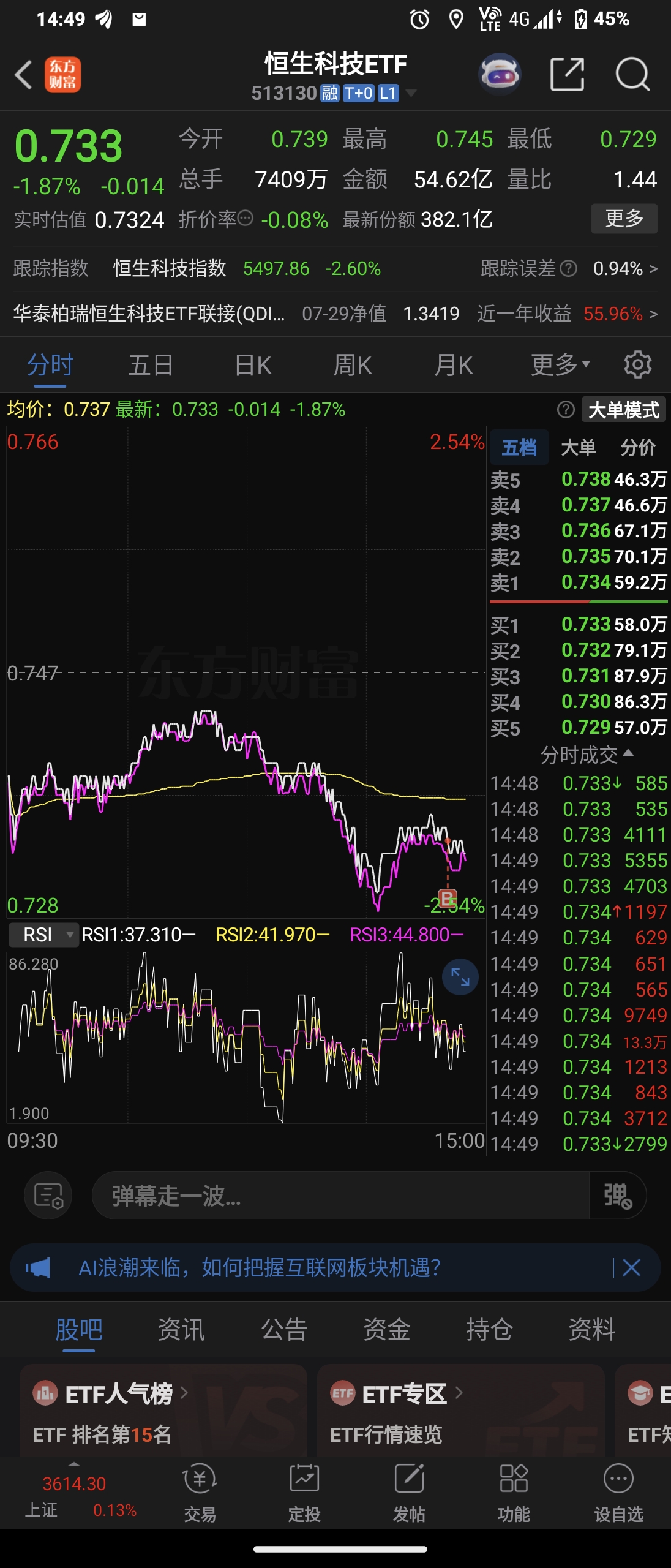Open the AI robot assistant icon
This screenshot has width=671, height=1568.
click(x=500, y=75)
